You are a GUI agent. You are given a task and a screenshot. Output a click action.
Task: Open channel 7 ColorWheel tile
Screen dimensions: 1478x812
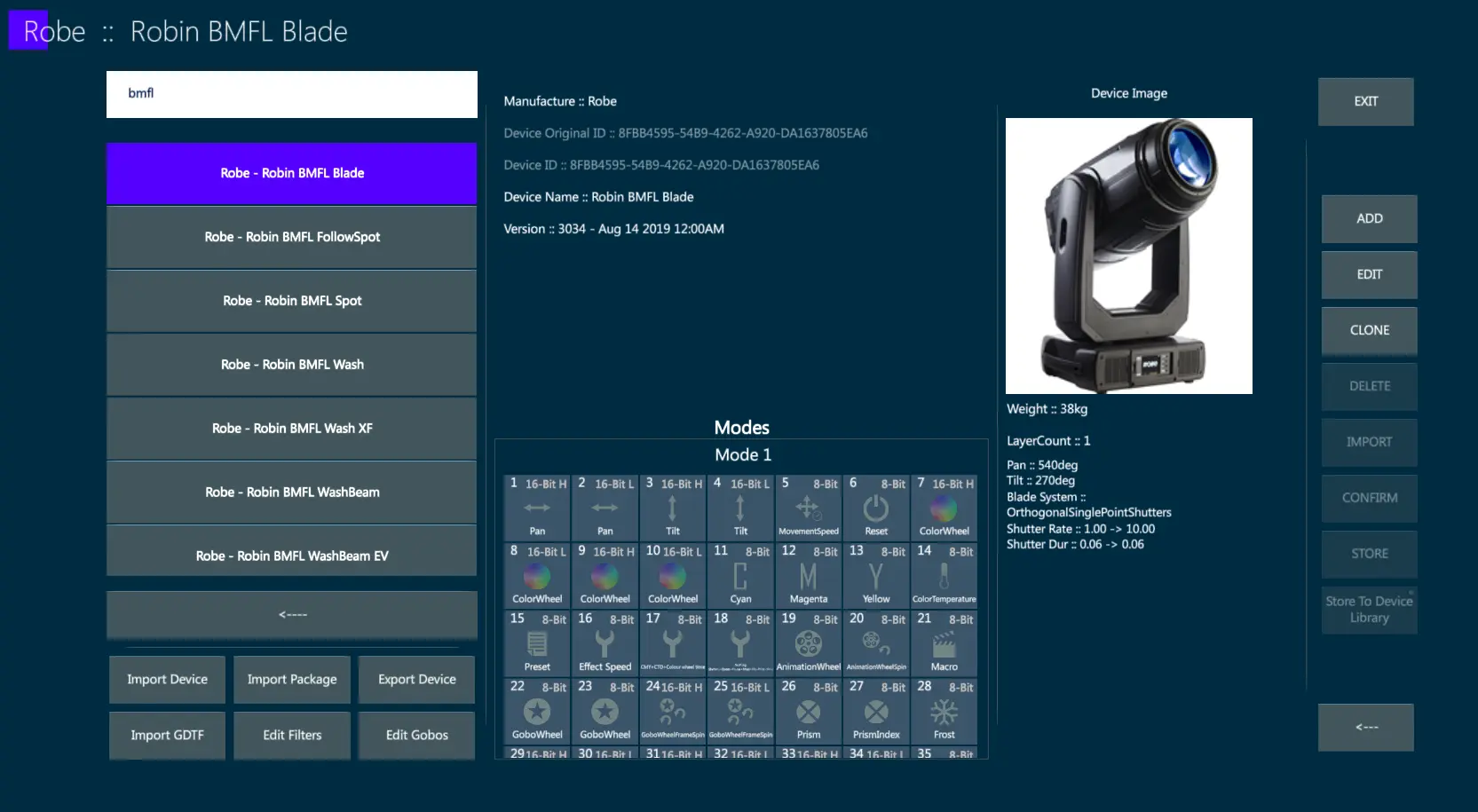pos(944,508)
